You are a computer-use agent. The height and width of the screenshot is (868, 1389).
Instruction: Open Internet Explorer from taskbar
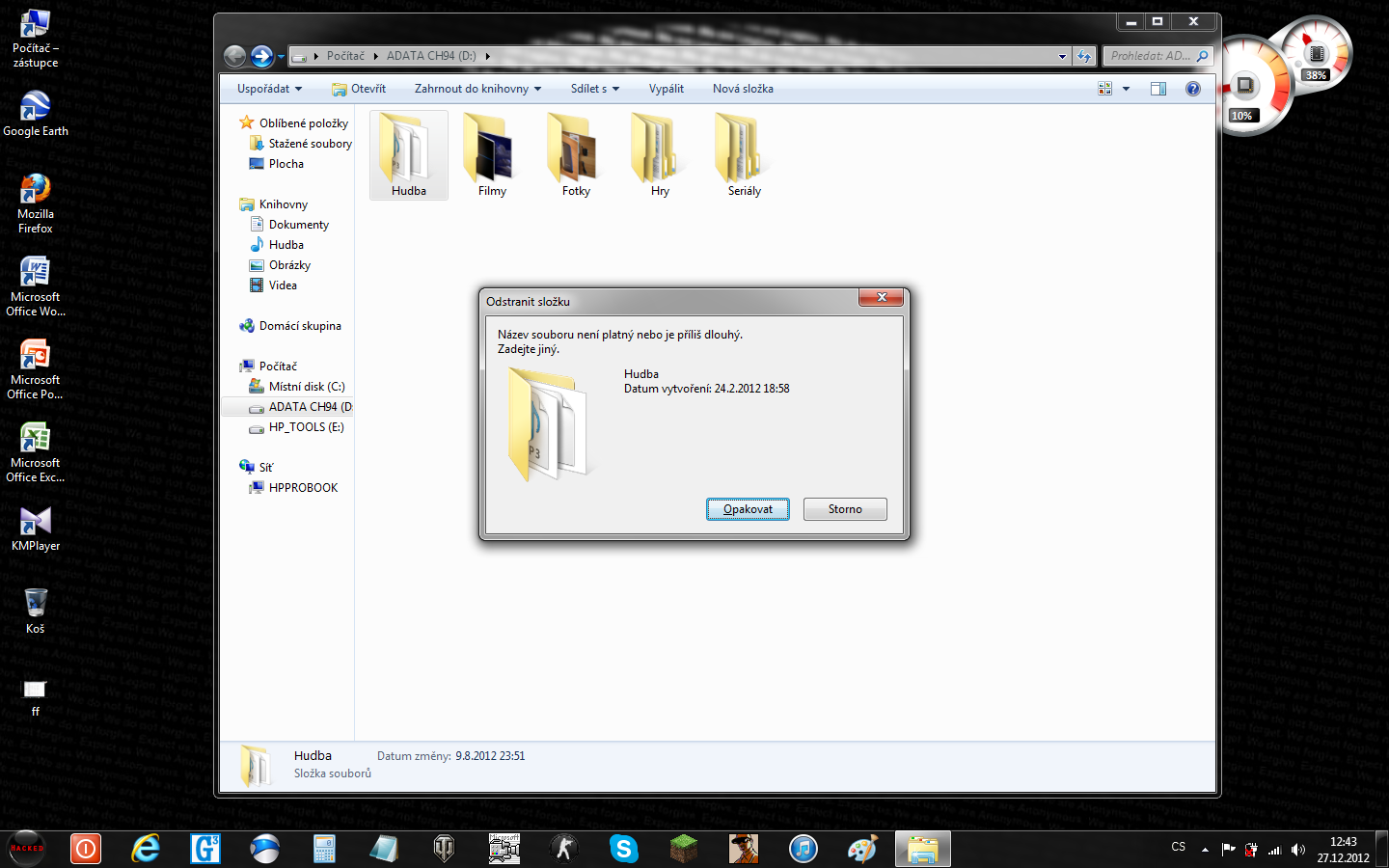coord(146,849)
